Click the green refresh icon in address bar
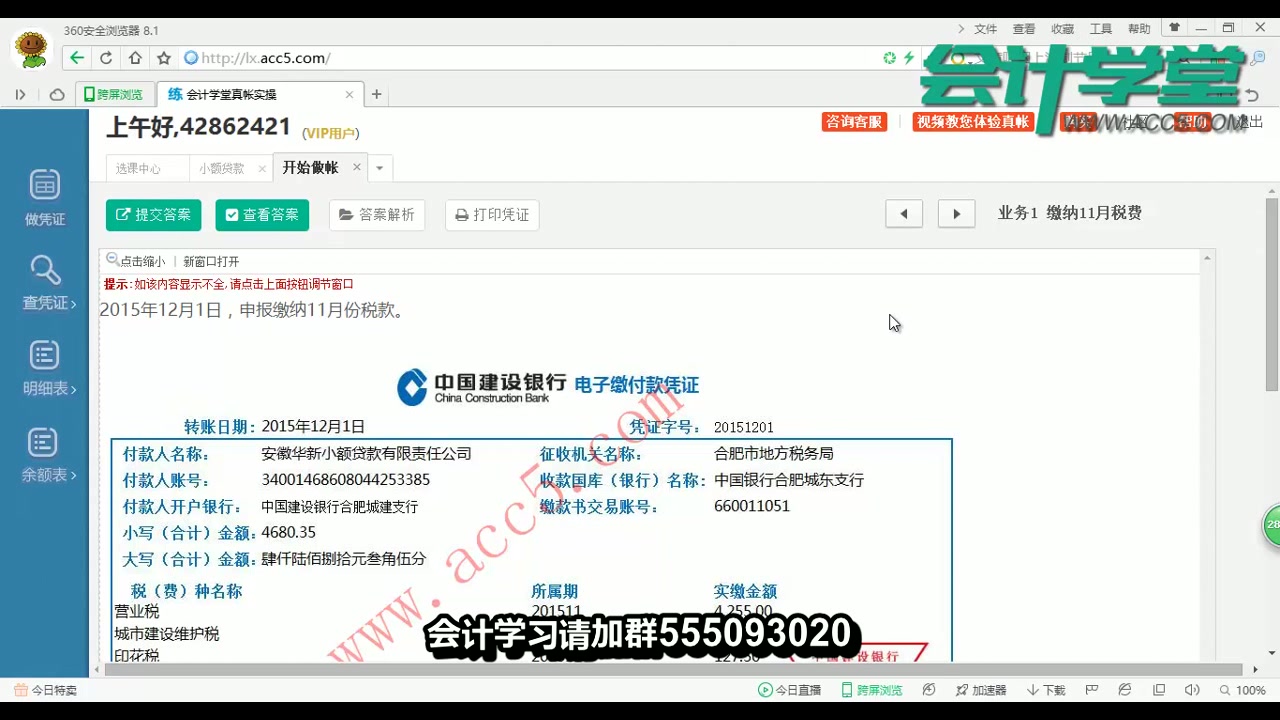Viewport: 1280px width, 720px height. [889, 58]
